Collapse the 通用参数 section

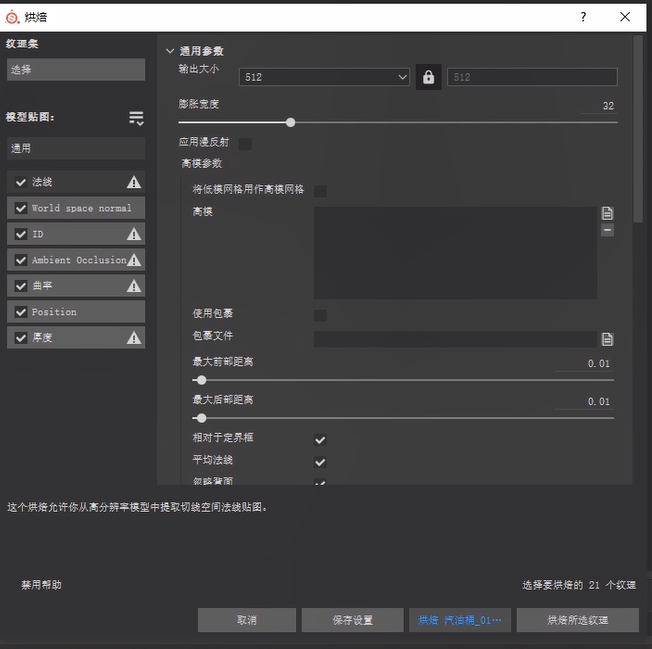pos(170,51)
